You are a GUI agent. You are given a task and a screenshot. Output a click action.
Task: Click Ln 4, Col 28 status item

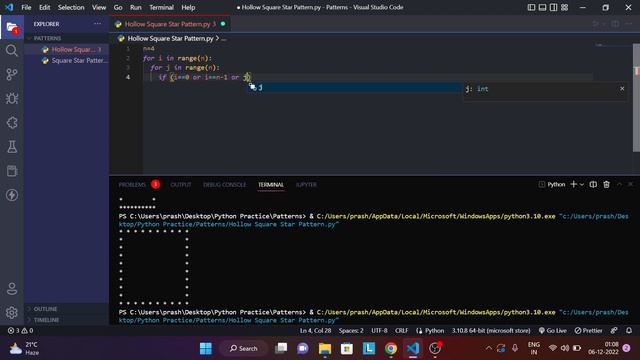coord(315,330)
